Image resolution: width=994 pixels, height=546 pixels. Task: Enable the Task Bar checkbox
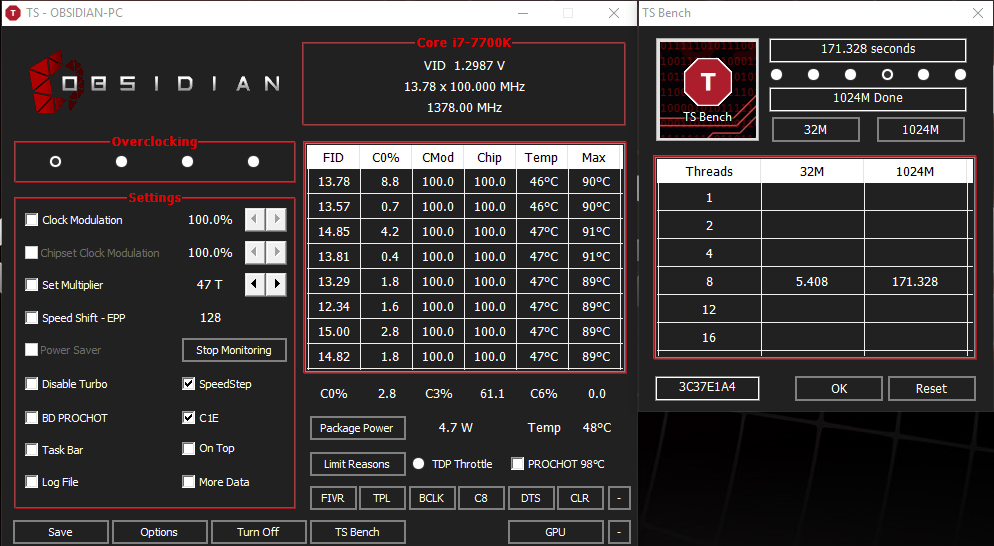pyautogui.click(x=32, y=450)
